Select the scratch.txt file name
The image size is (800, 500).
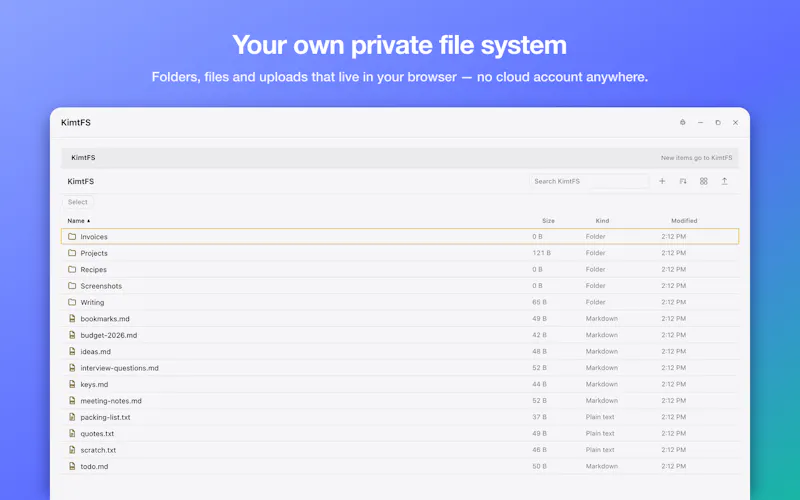pos(98,450)
